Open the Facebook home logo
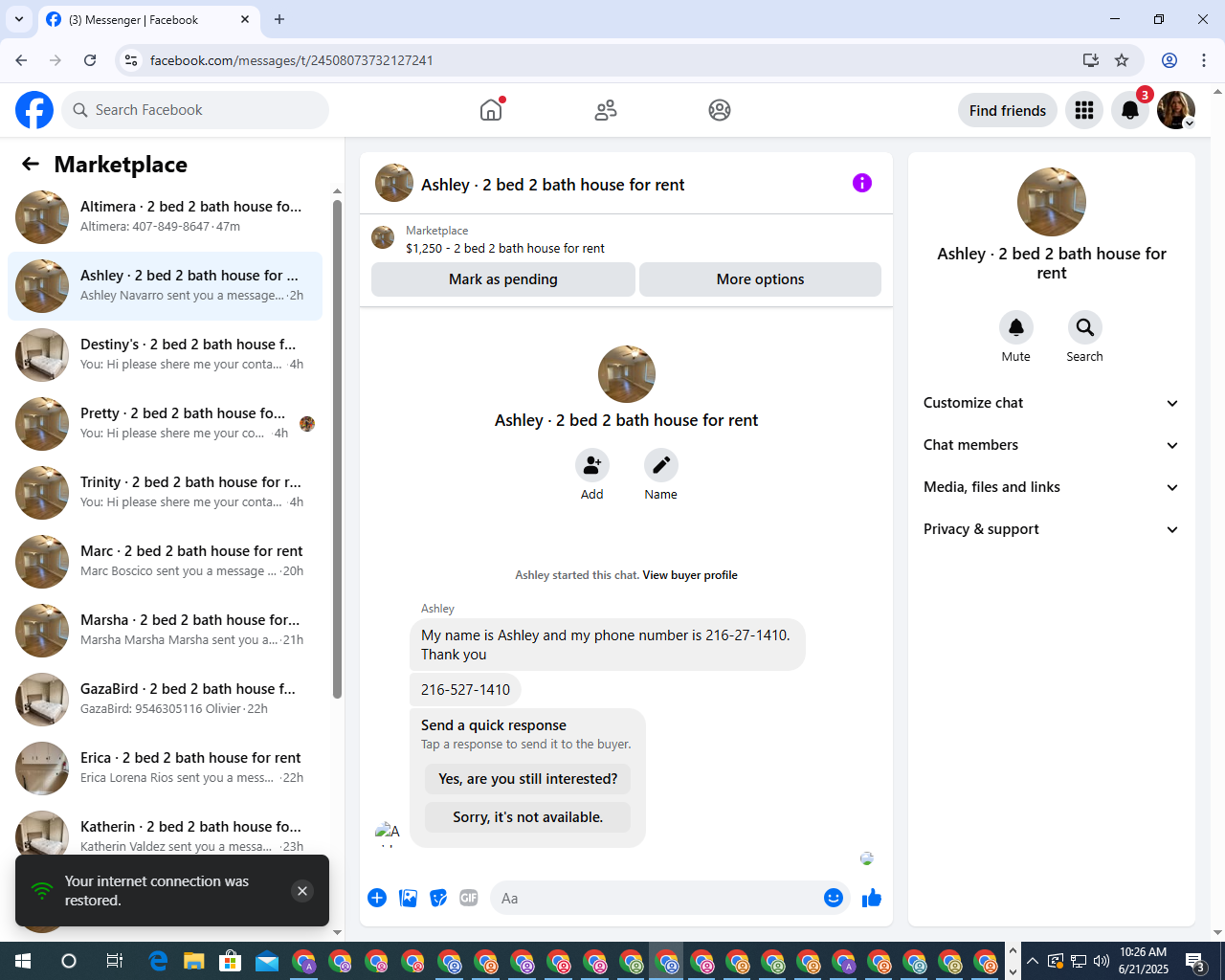The height and width of the screenshot is (980, 1225). pyautogui.click(x=34, y=110)
